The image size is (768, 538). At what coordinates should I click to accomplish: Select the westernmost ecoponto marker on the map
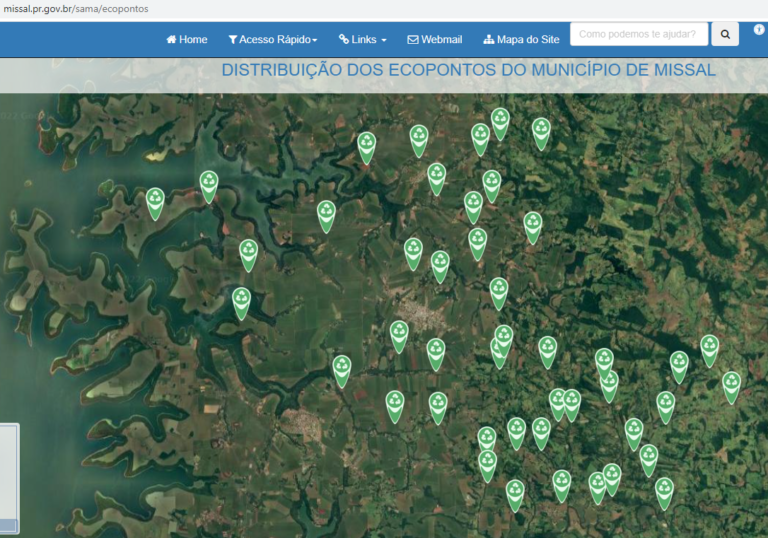[x=155, y=201]
